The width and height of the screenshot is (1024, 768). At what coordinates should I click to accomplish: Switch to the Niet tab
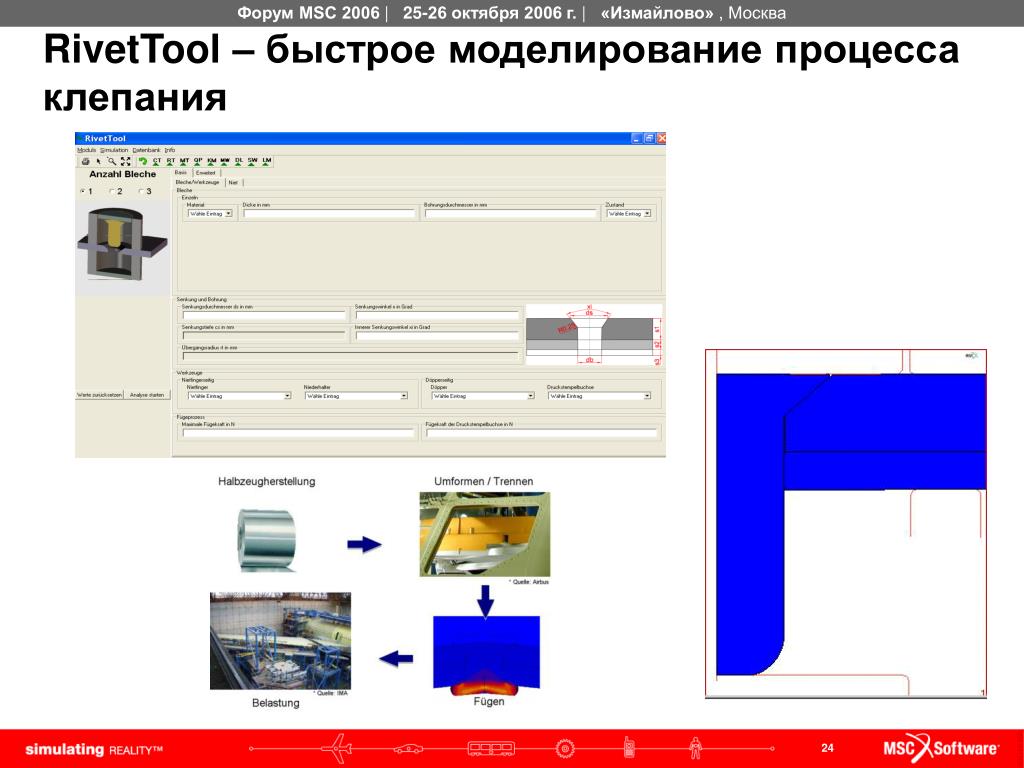pyautogui.click(x=233, y=182)
